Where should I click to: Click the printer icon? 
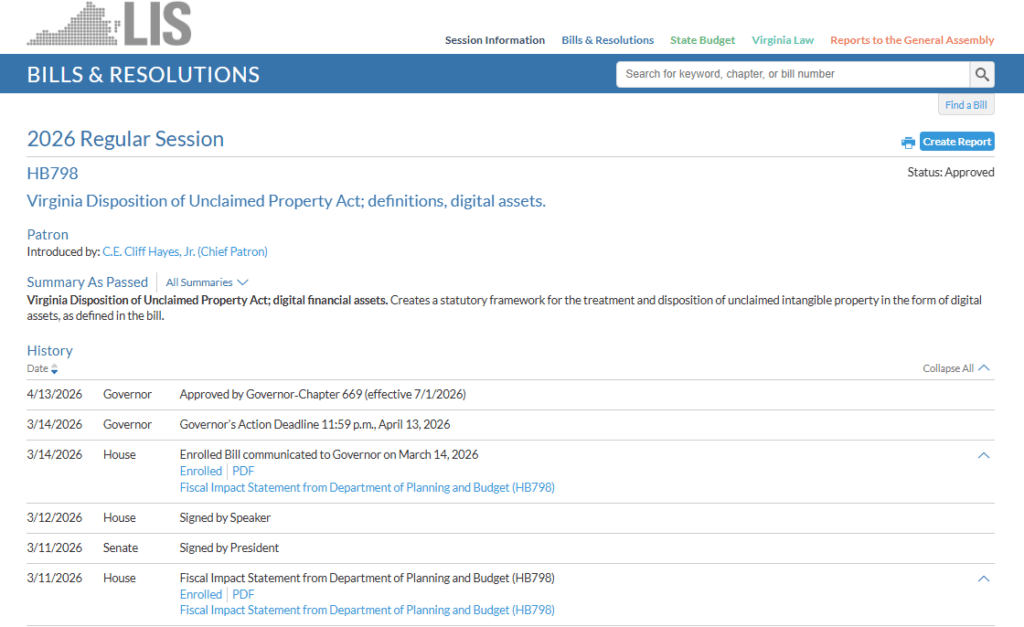(x=908, y=142)
